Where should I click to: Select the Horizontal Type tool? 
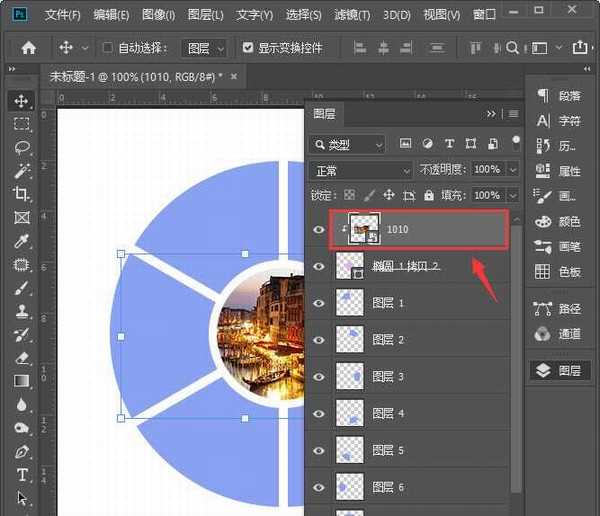[x=21, y=474]
